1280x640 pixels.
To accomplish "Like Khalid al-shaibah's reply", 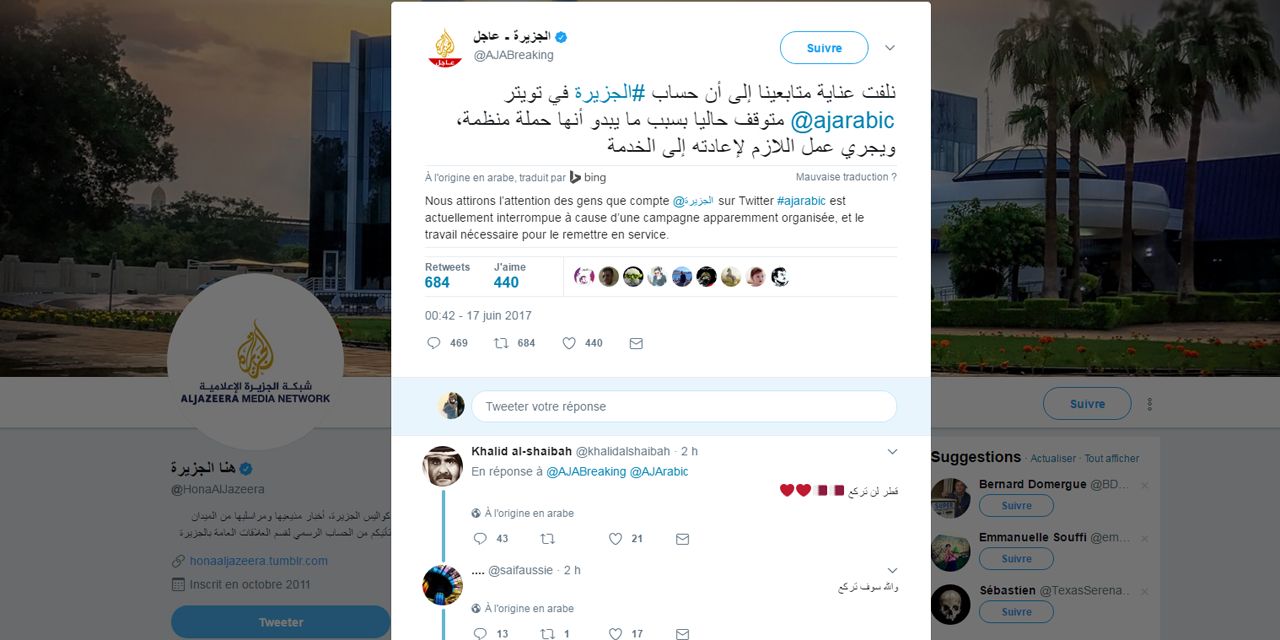I will 616,538.
